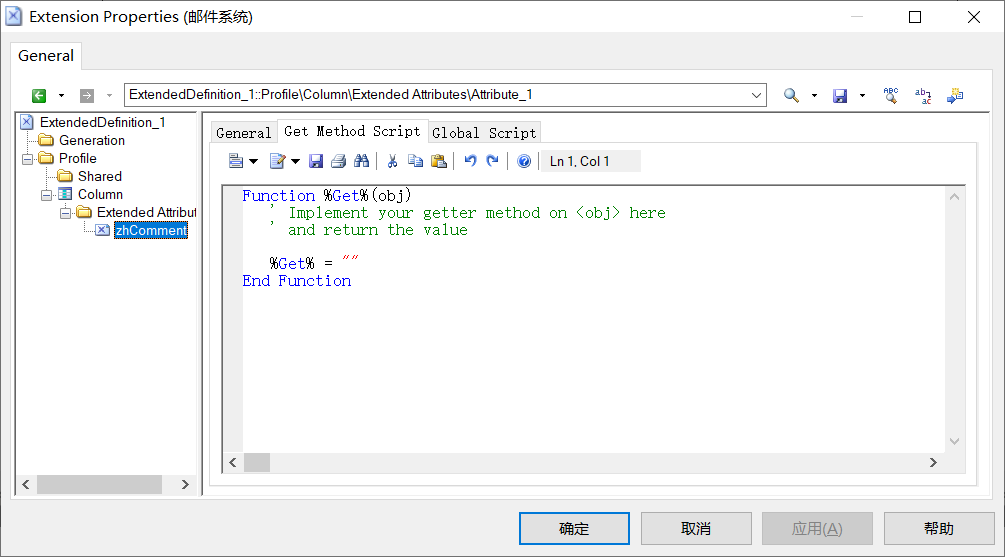Open the Forward arrow history dropdown
The image size is (1005, 557).
coord(110,96)
